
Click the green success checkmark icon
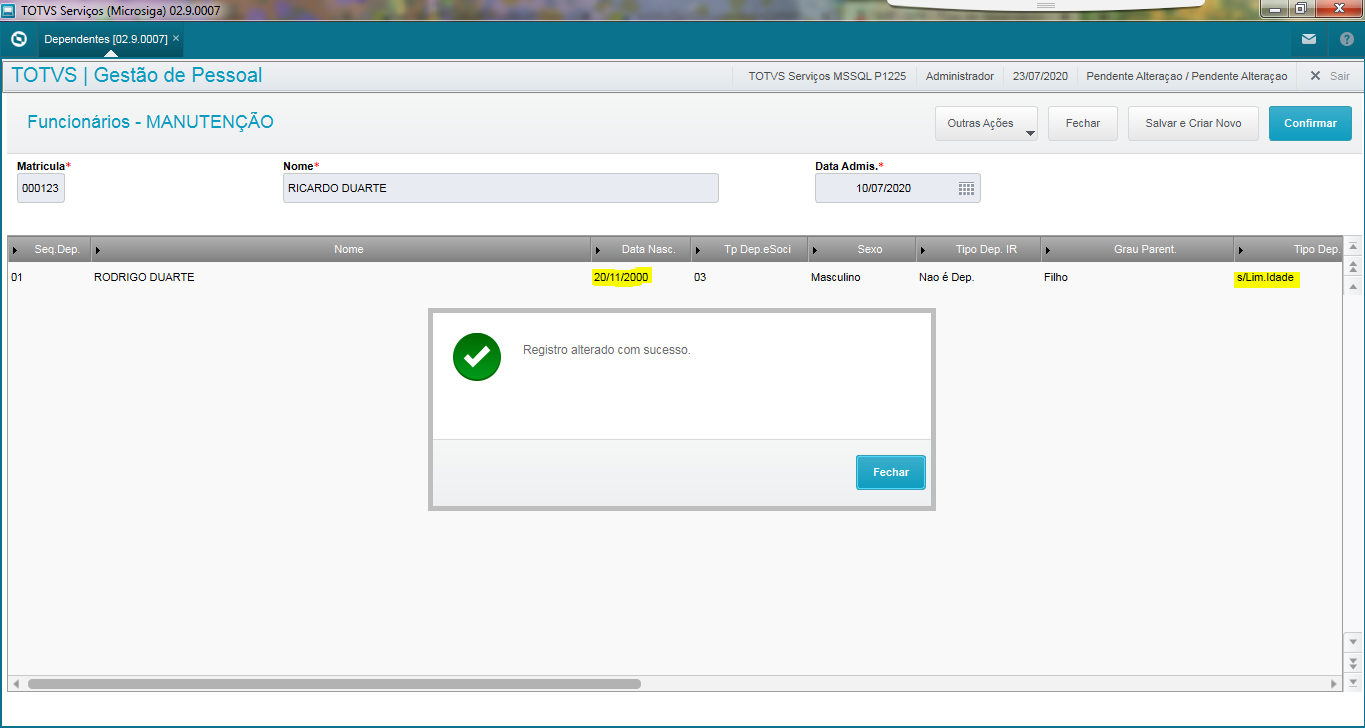tap(477, 356)
